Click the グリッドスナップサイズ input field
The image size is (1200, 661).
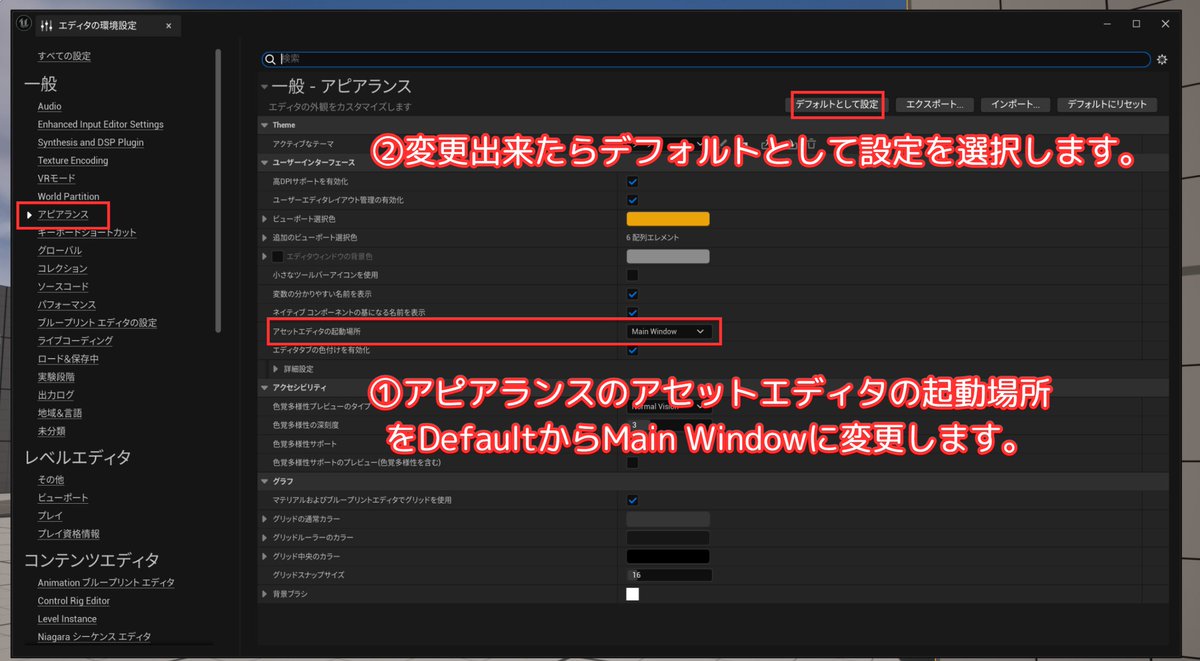click(670, 574)
